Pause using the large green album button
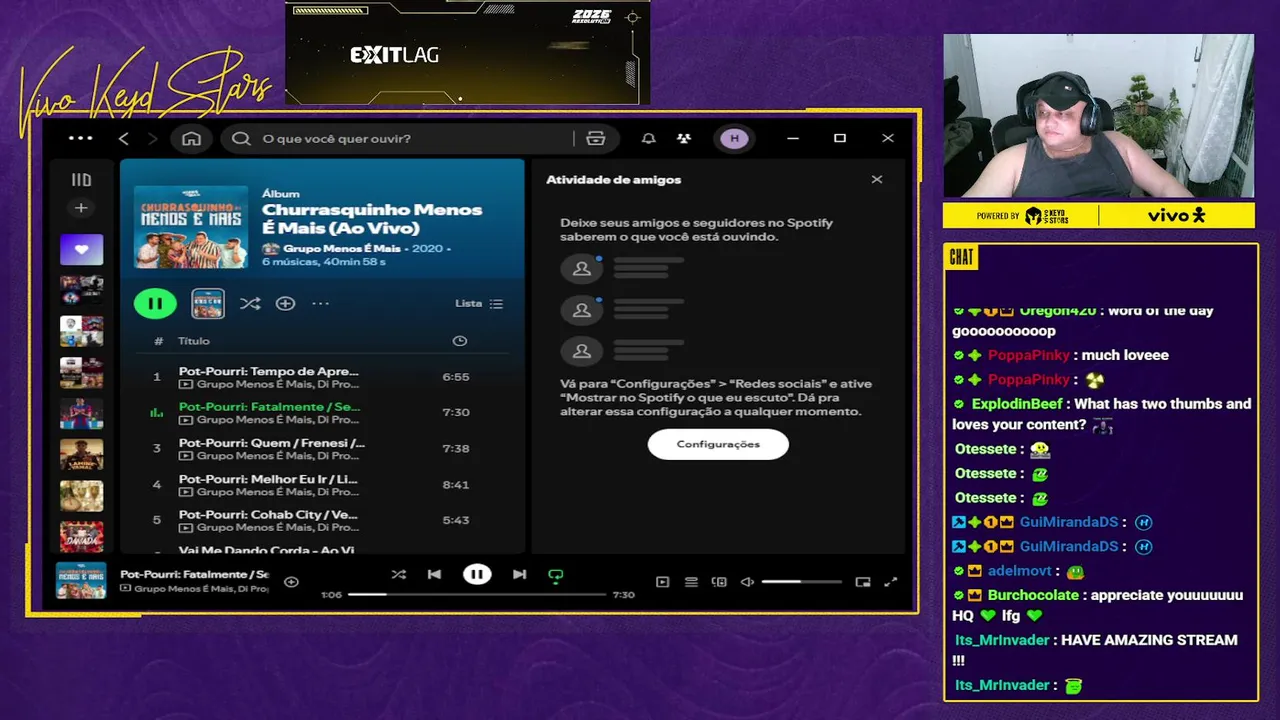 click(x=155, y=303)
